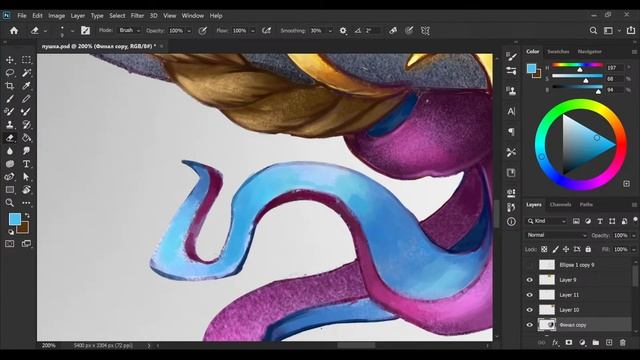Hide Layer 9

tap(530, 280)
